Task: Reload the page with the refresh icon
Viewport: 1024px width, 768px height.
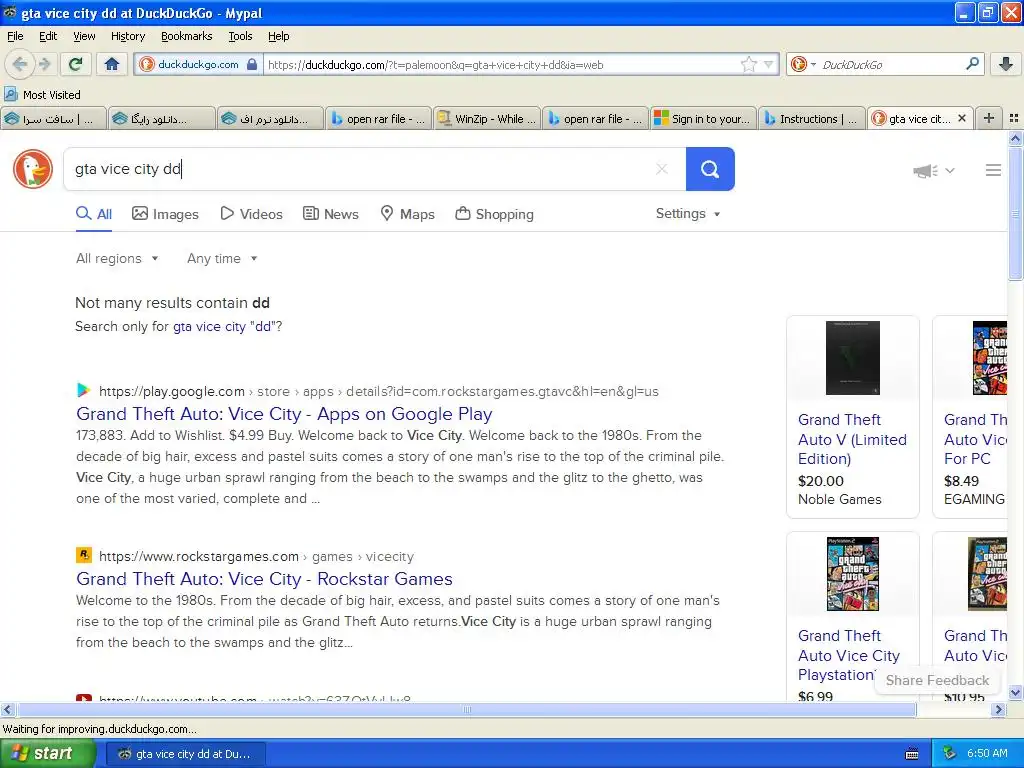Action: point(76,64)
